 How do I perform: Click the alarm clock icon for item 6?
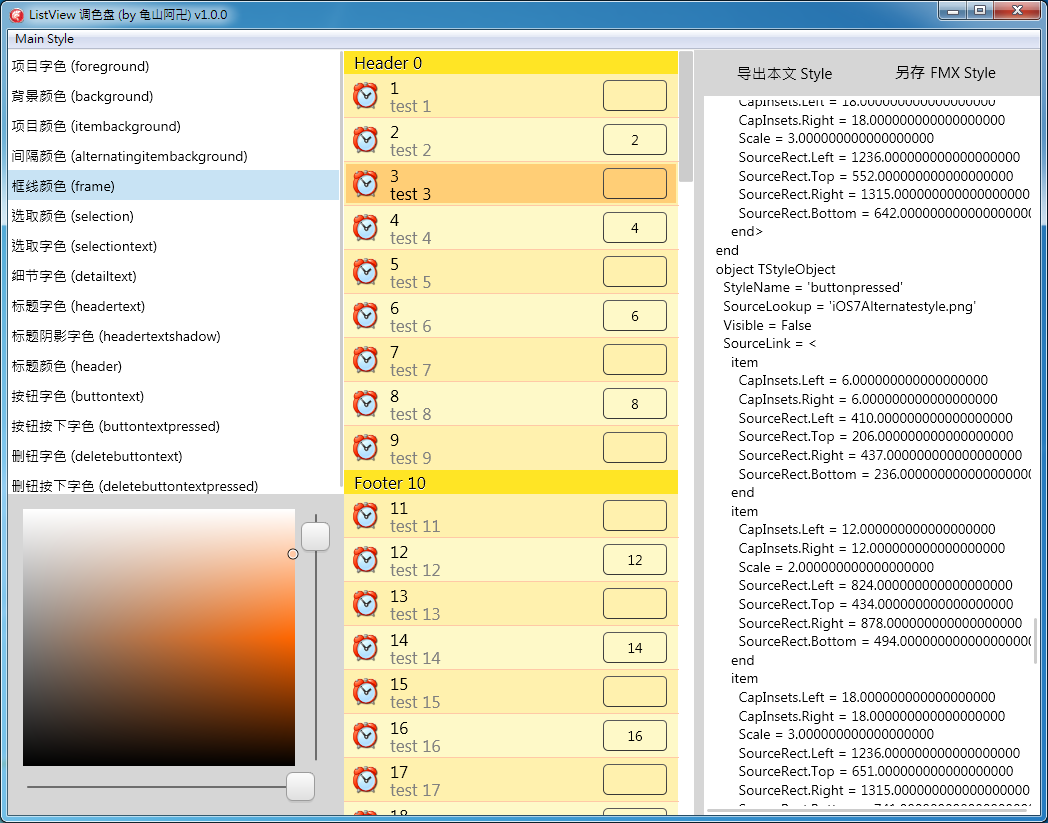pos(366,316)
